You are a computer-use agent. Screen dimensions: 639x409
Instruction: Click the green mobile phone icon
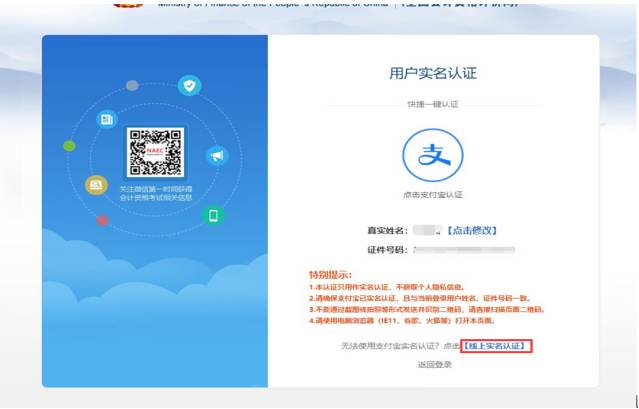[212, 215]
